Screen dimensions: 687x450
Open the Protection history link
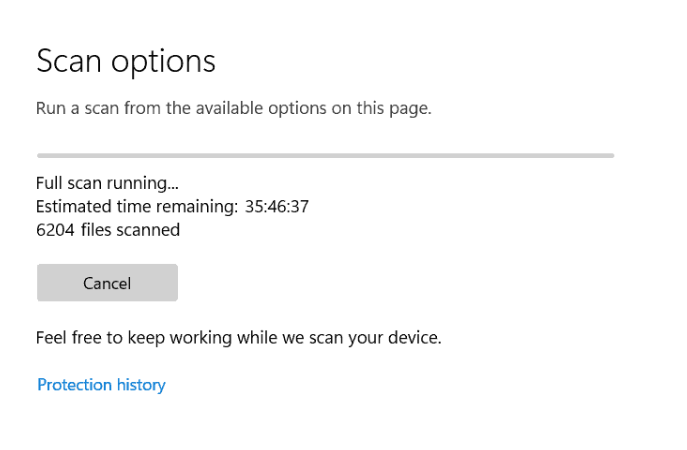point(101,385)
